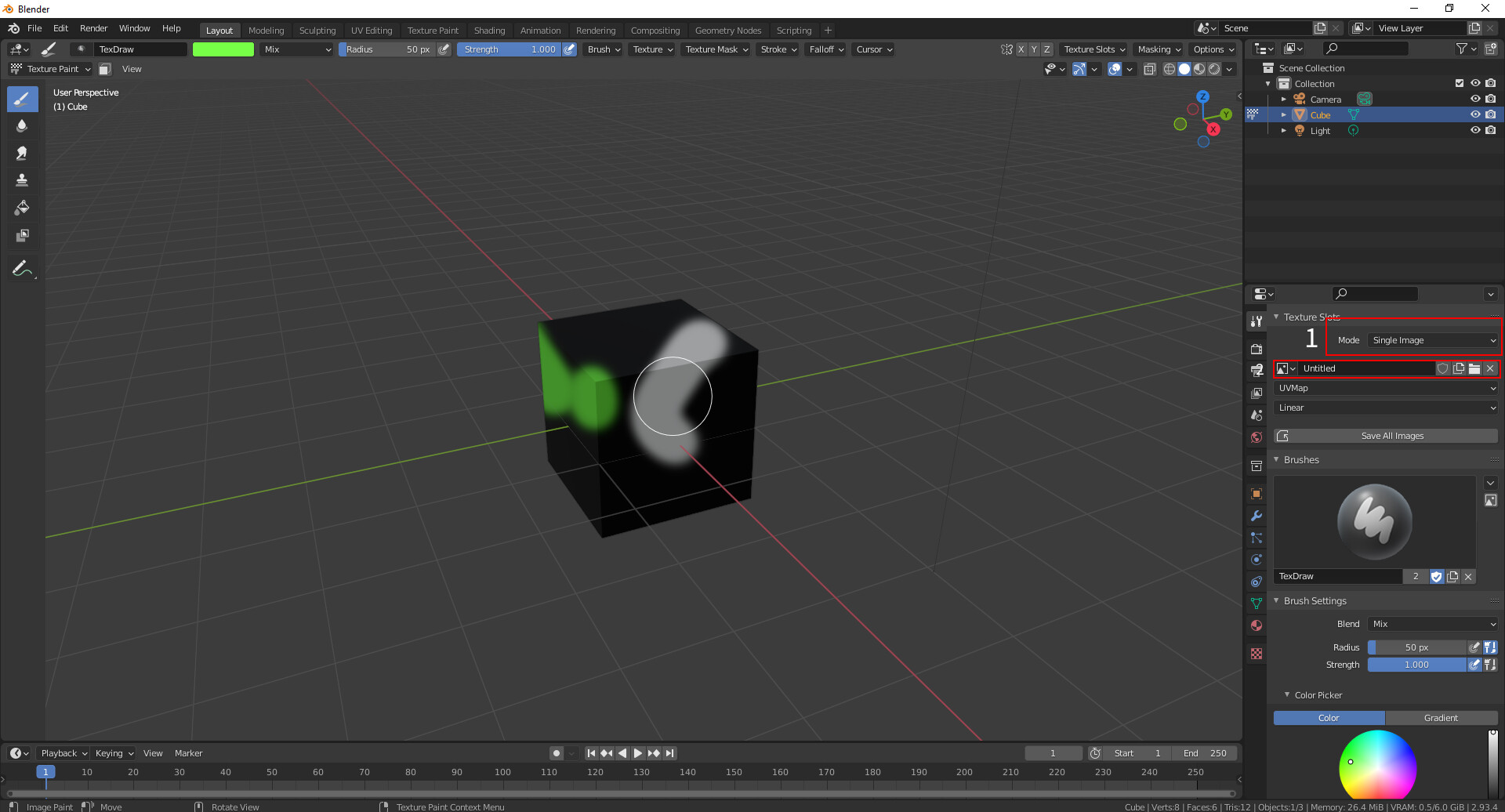This screenshot has height=812, width=1505.
Task: Select the Soften brush tool
Action: 22,125
